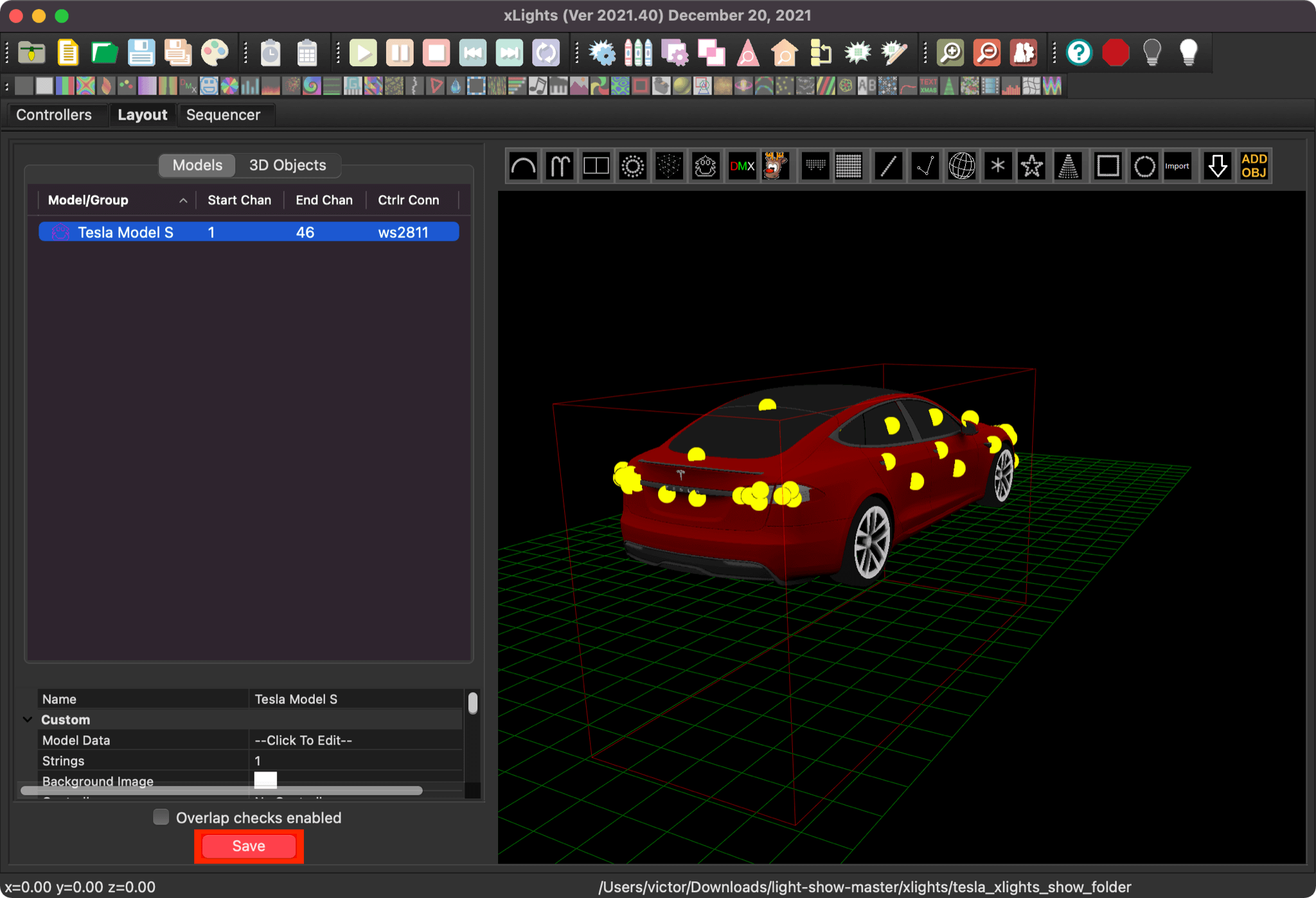Click the Name field value Tesla Model S
The width and height of the screenshot is (1316, 898).
(356, 699)
